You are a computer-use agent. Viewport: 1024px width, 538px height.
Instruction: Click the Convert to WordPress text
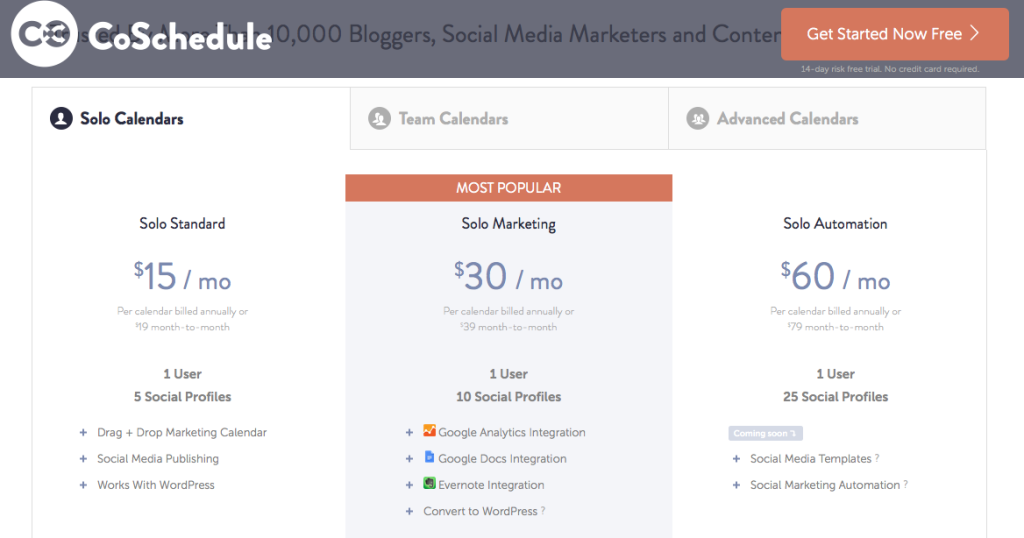click(x=480, y=511)
